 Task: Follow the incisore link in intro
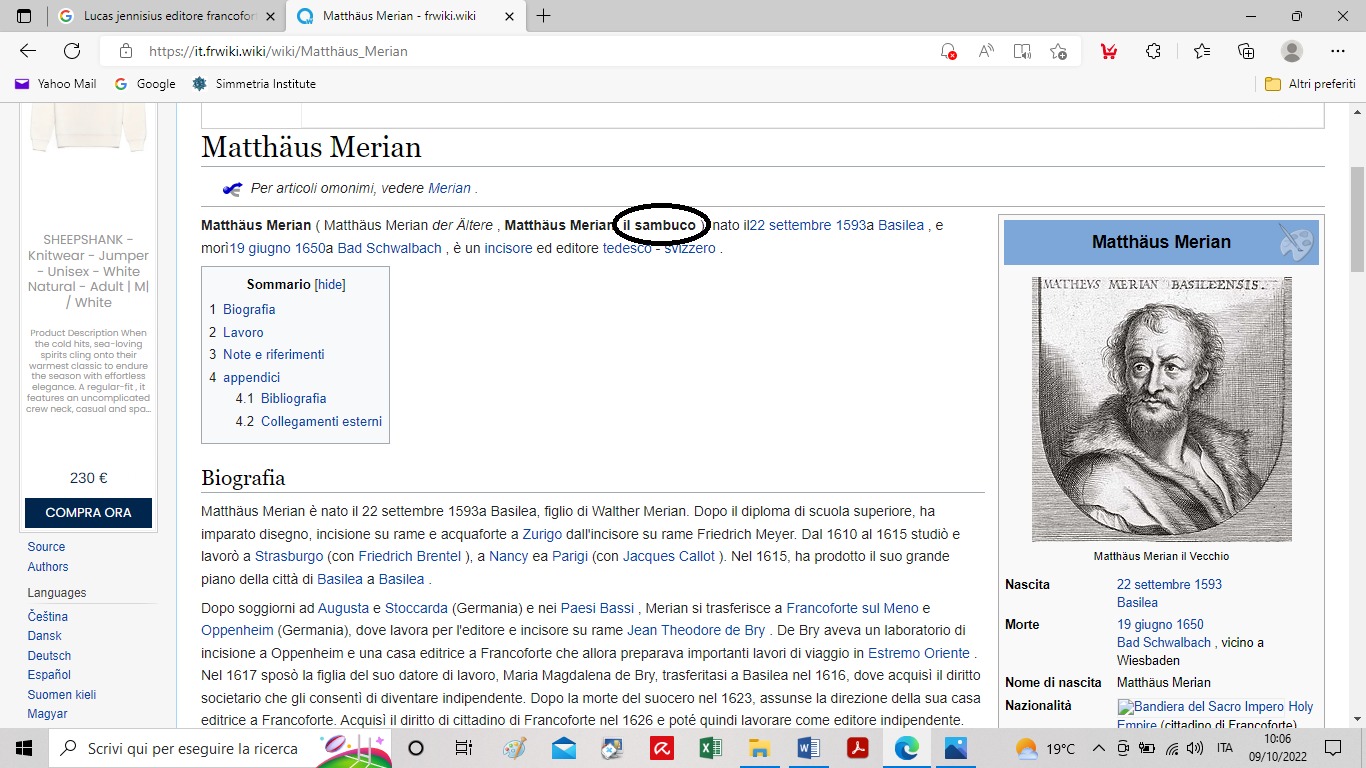[508, 248]
